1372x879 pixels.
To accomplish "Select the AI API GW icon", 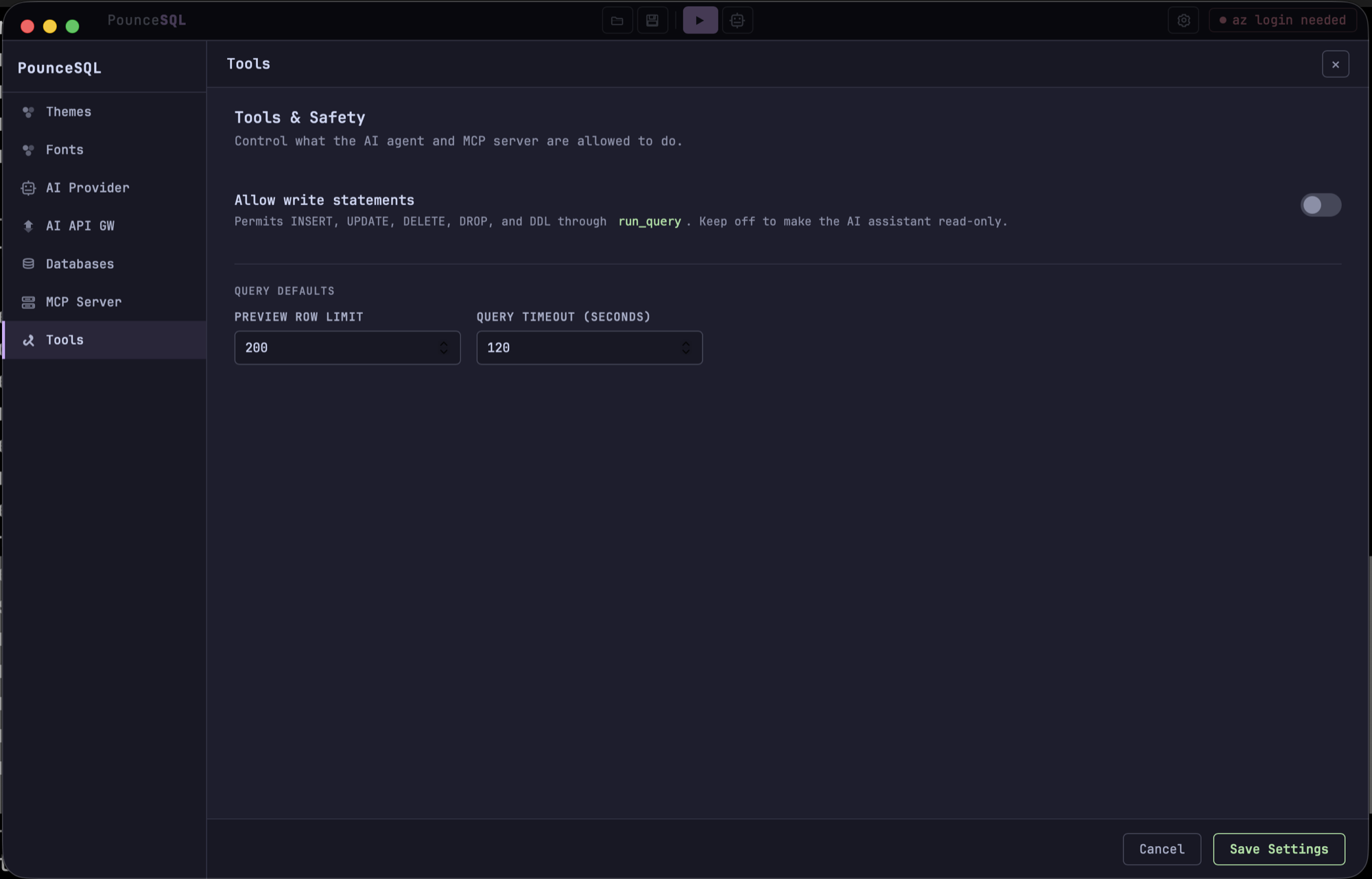I will (28, 226).
